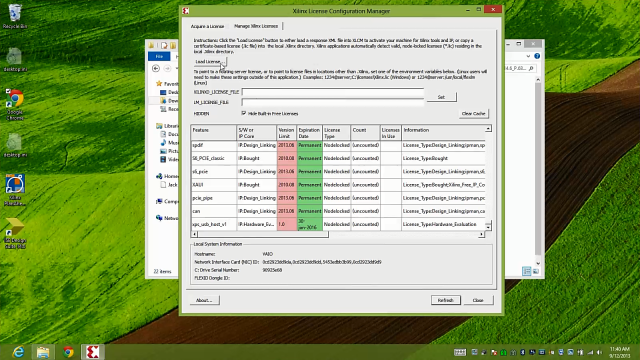Click the Load License button

pyautogui.click(x=209, y=62)
